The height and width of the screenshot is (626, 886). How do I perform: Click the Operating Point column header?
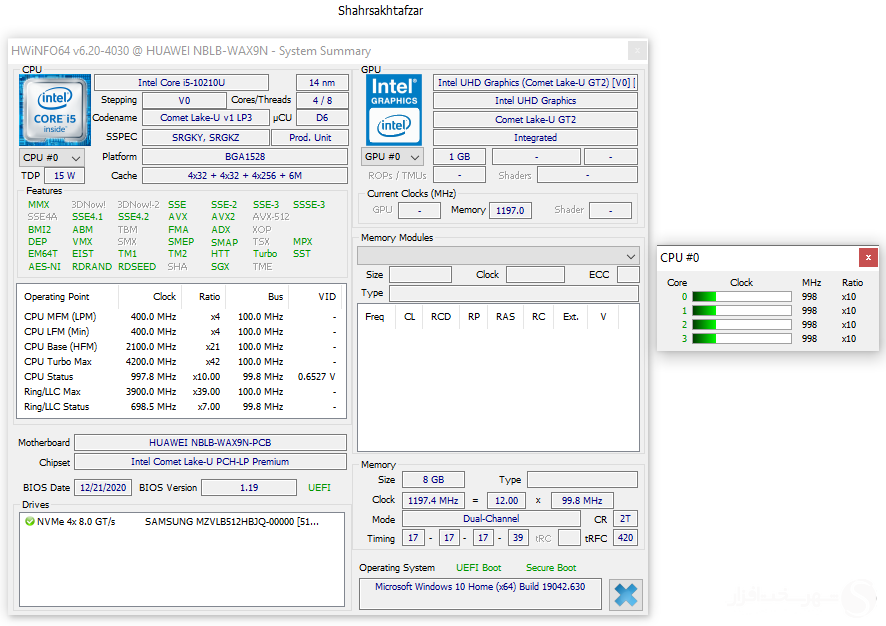click(68, 297)
